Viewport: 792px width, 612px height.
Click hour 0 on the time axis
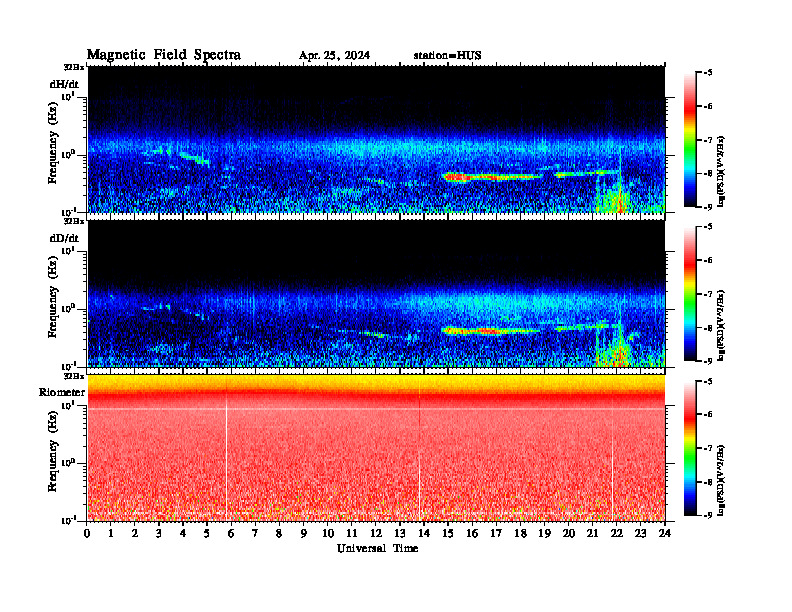[87, 534]
